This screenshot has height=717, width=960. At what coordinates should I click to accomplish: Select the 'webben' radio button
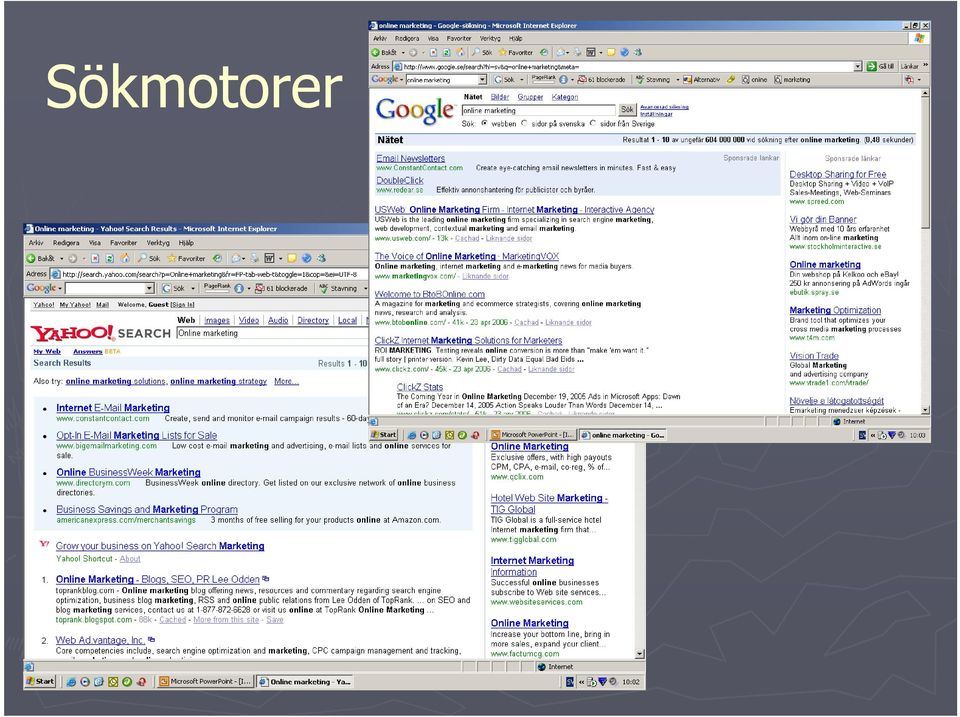(x=484, y=124)
